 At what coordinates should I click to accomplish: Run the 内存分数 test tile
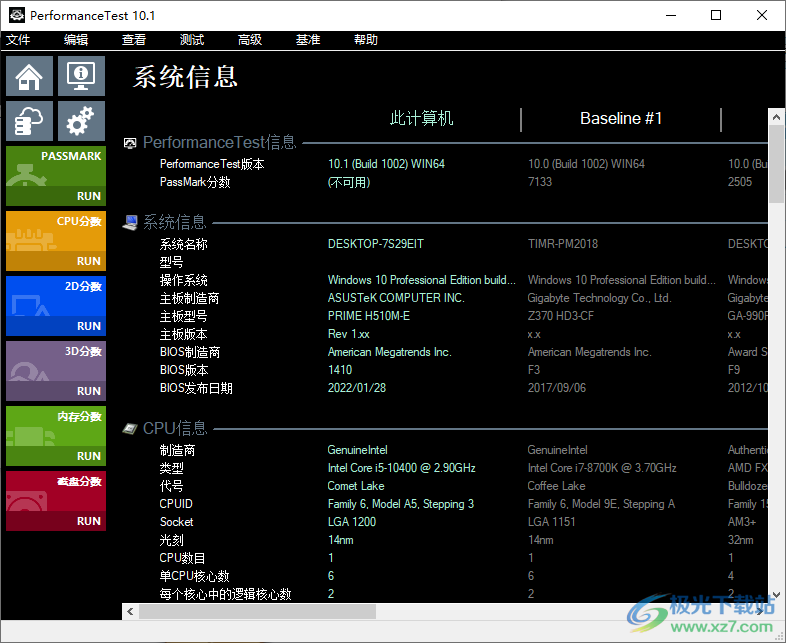pos(56,436)
